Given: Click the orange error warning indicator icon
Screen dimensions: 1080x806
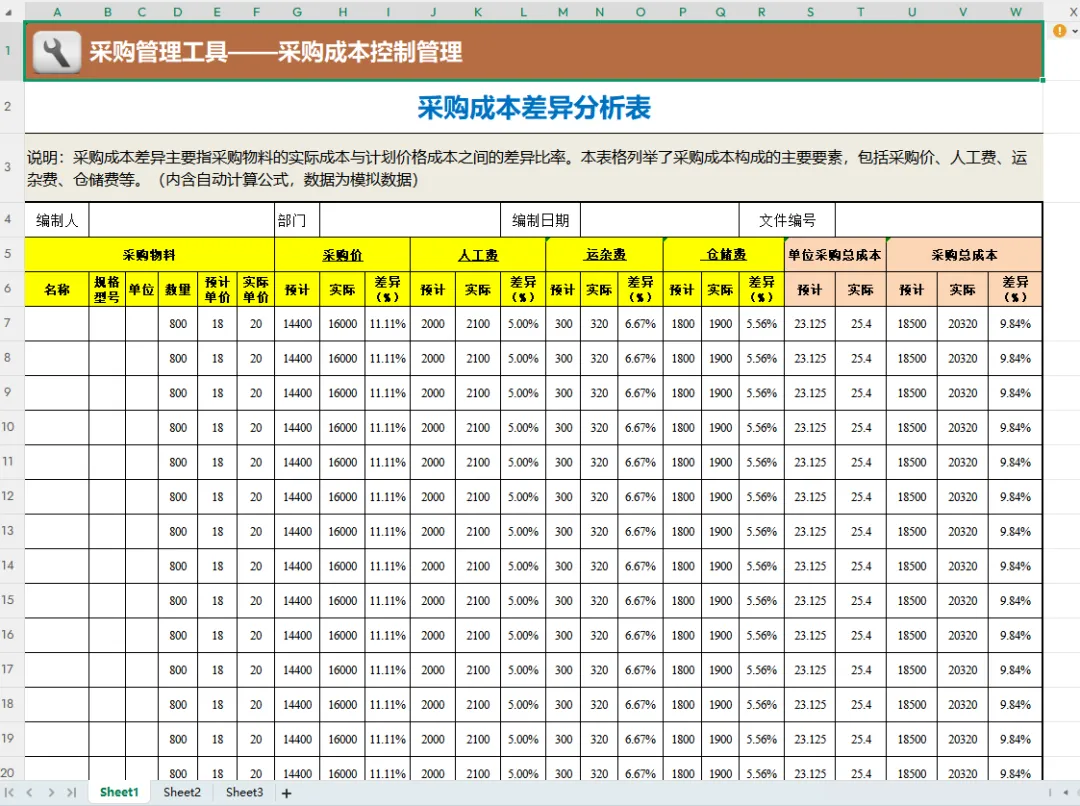Looking at the screenshot, I should 1059,30.
